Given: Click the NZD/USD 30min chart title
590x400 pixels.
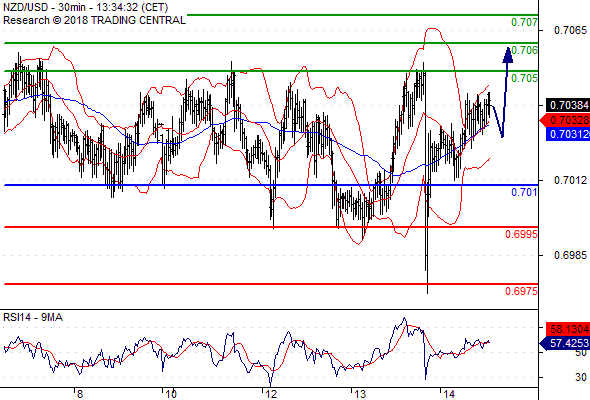Looking at the screenshot, I should 85,7.
